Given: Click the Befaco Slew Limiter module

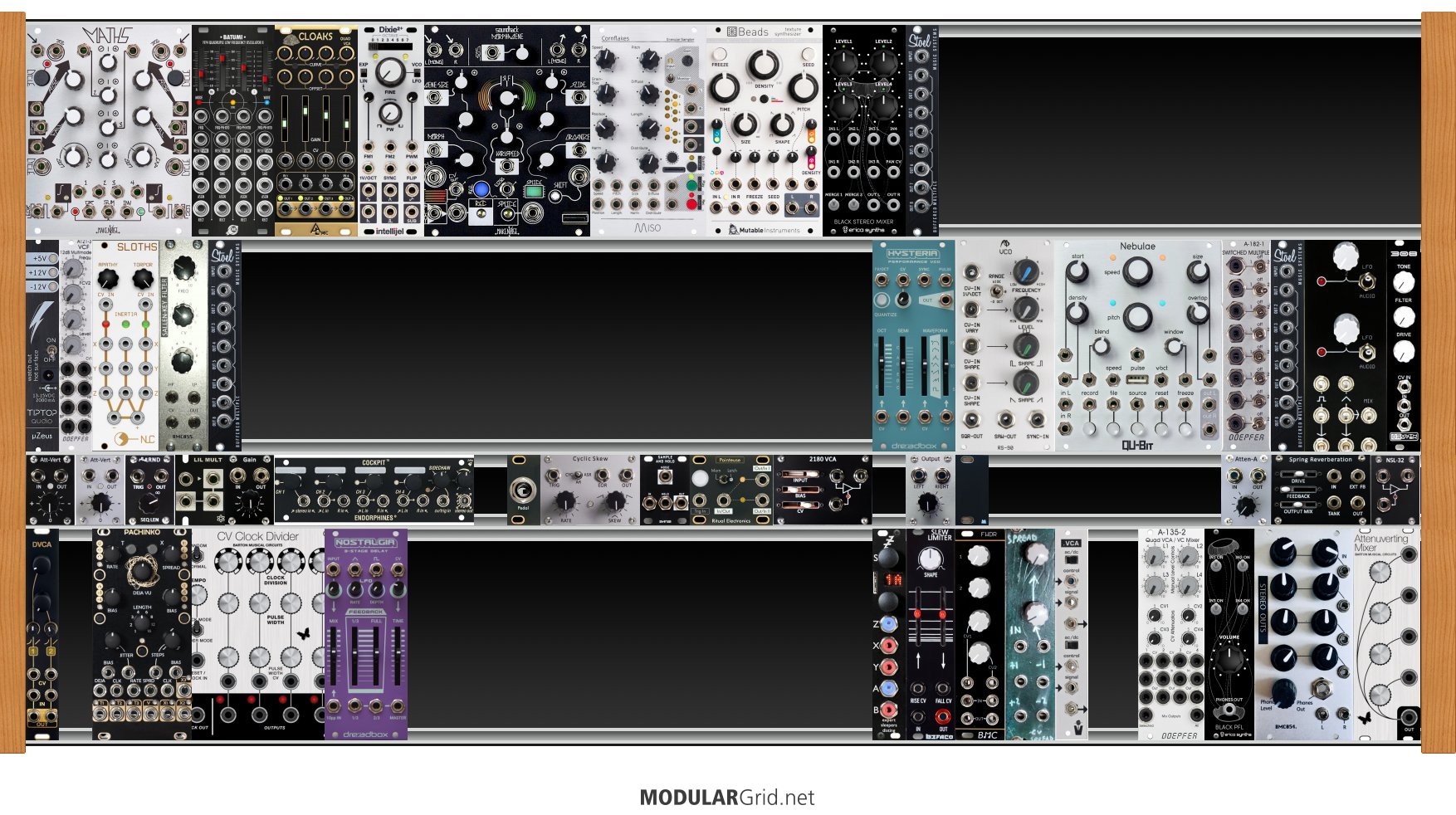Looking at the screenshot, I should (x=931, y=634).
